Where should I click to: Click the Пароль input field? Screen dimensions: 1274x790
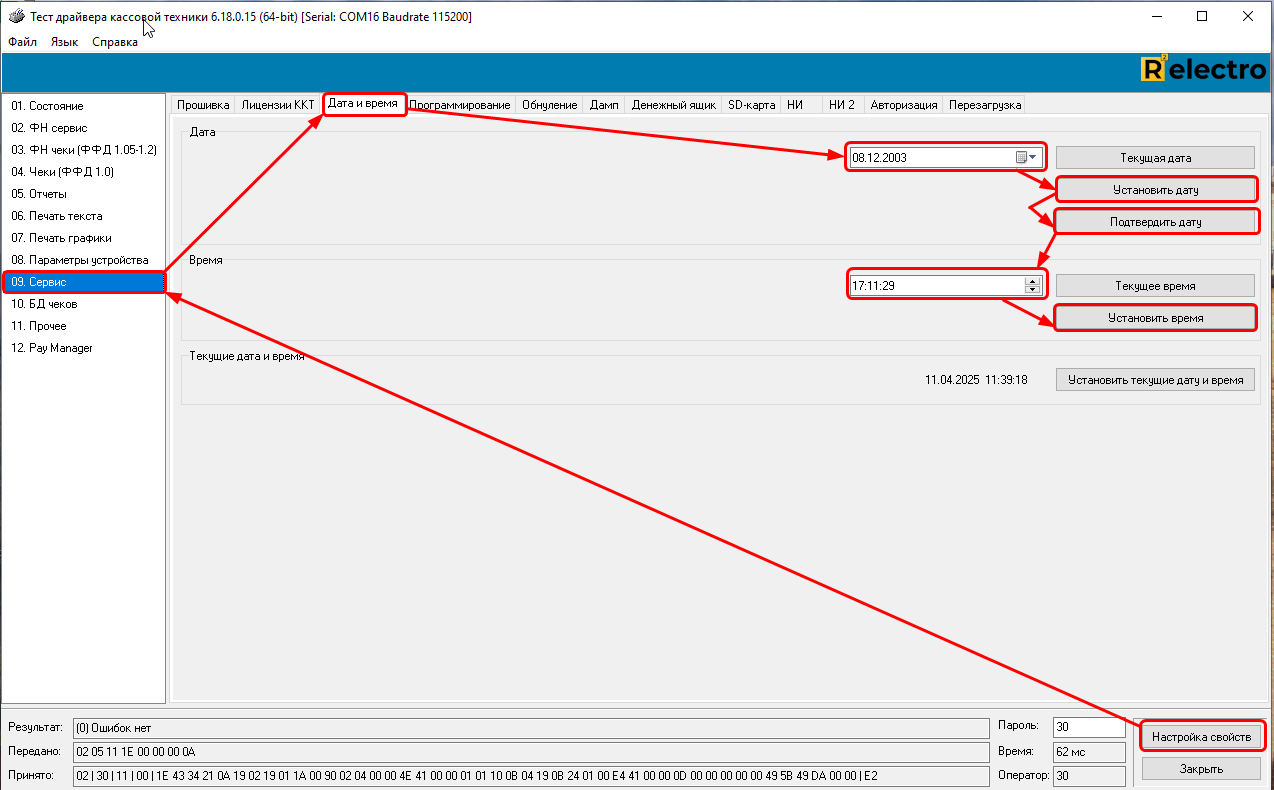(x=1089, y=727)
